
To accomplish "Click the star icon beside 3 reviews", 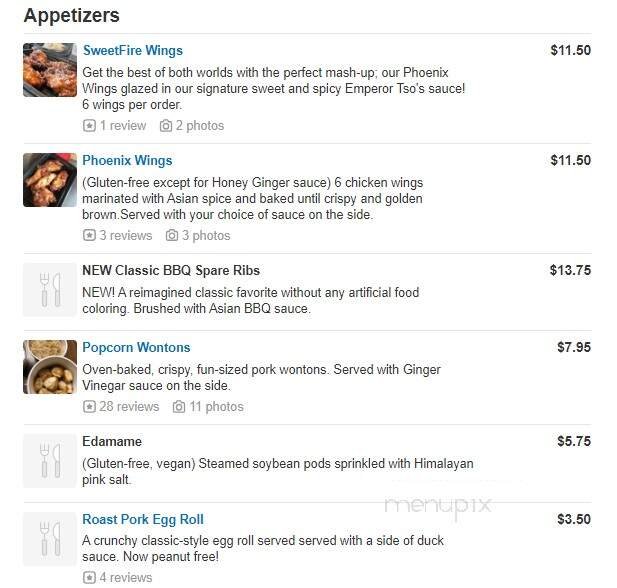I will point(89,236).
